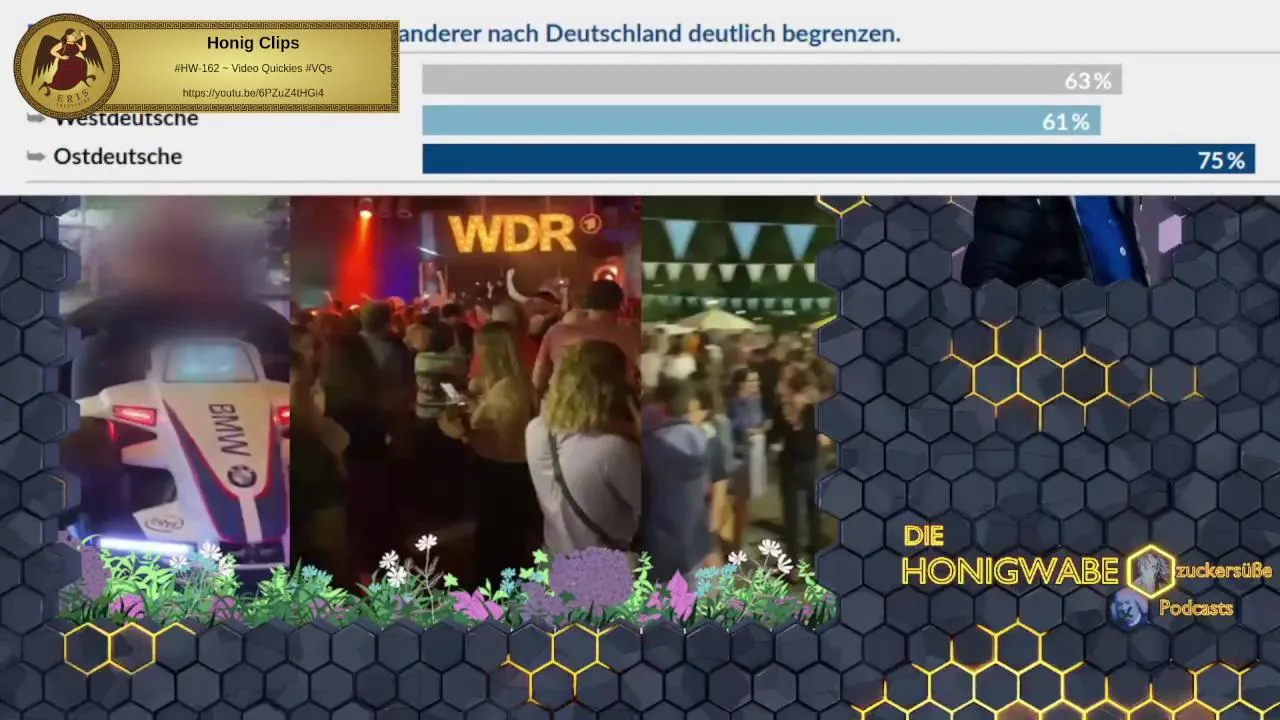
Task: Click the lower blue podcast avatar
Action: coord(1130,608)
